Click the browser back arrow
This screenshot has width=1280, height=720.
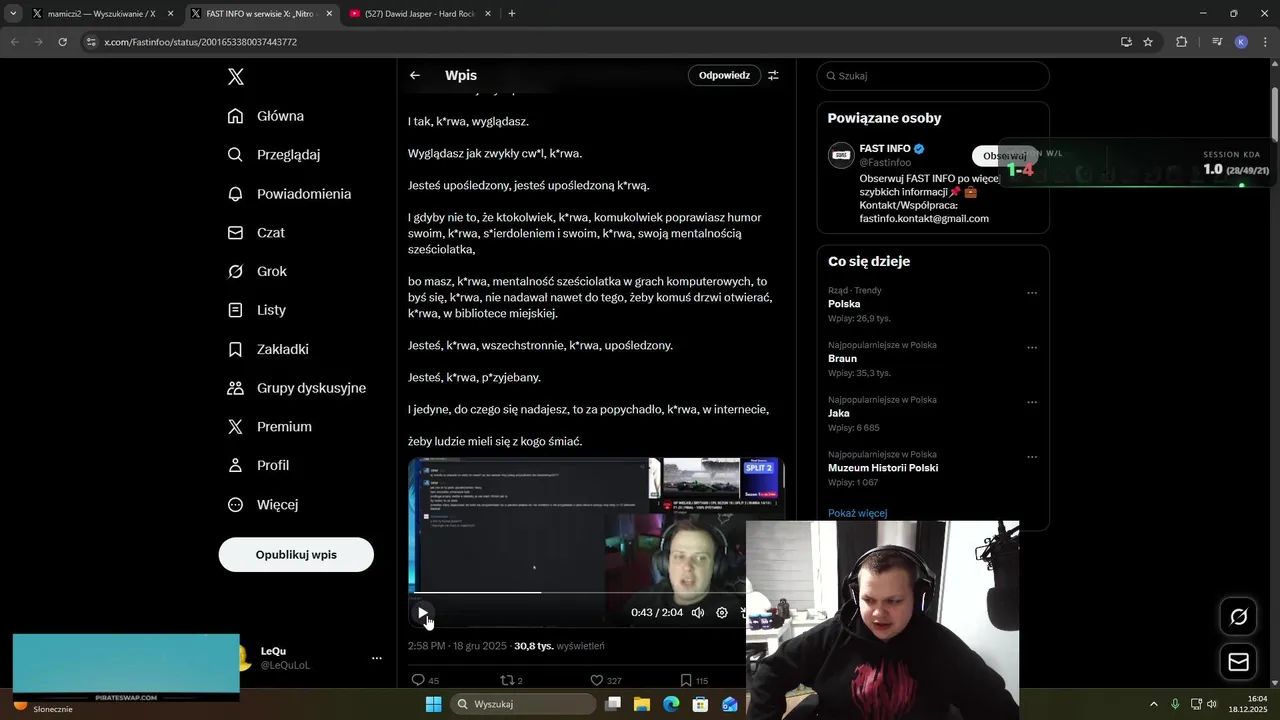coord(14,42)
